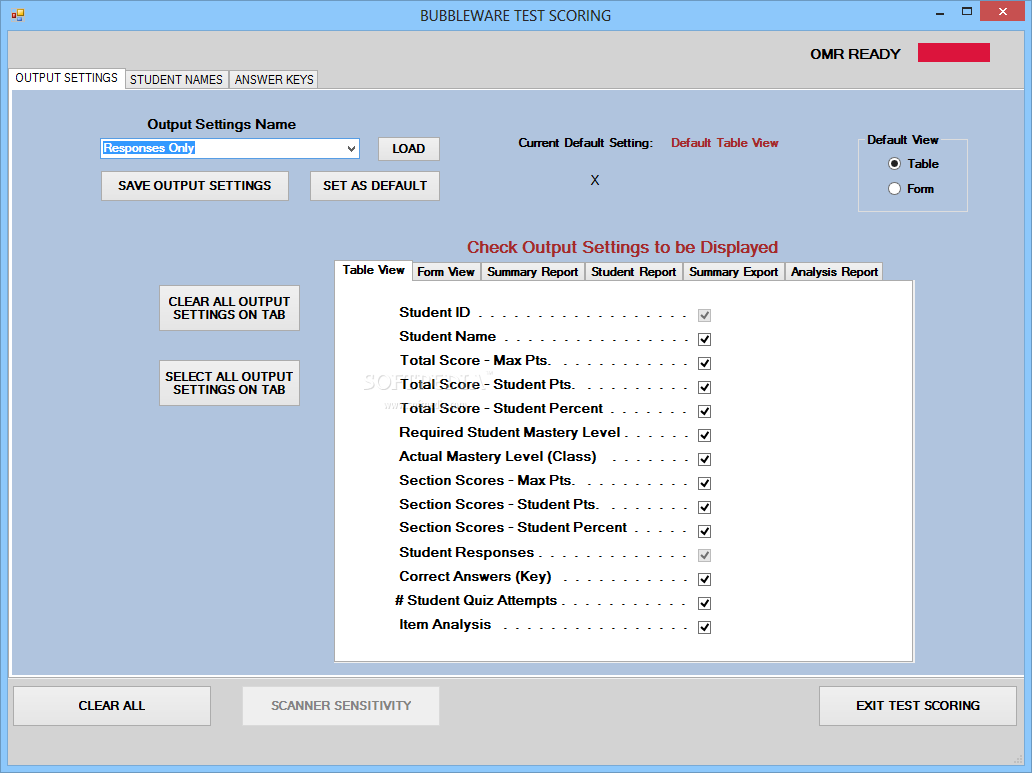Toggle the Student Name checkbox
The image size is (1032, 773).
coord(704,339)
